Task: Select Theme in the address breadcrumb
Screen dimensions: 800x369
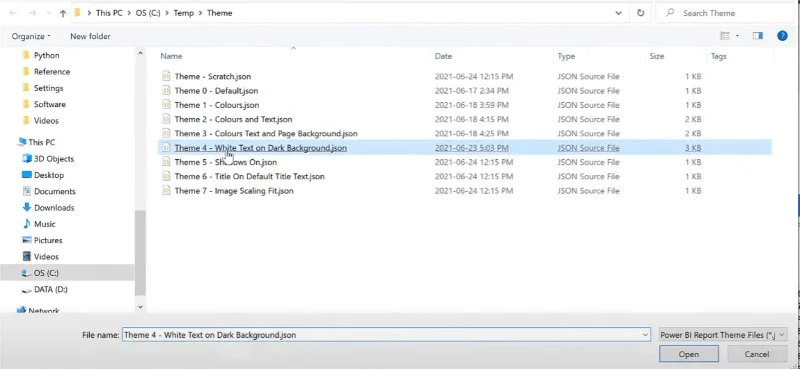Action: coord(219,13)
